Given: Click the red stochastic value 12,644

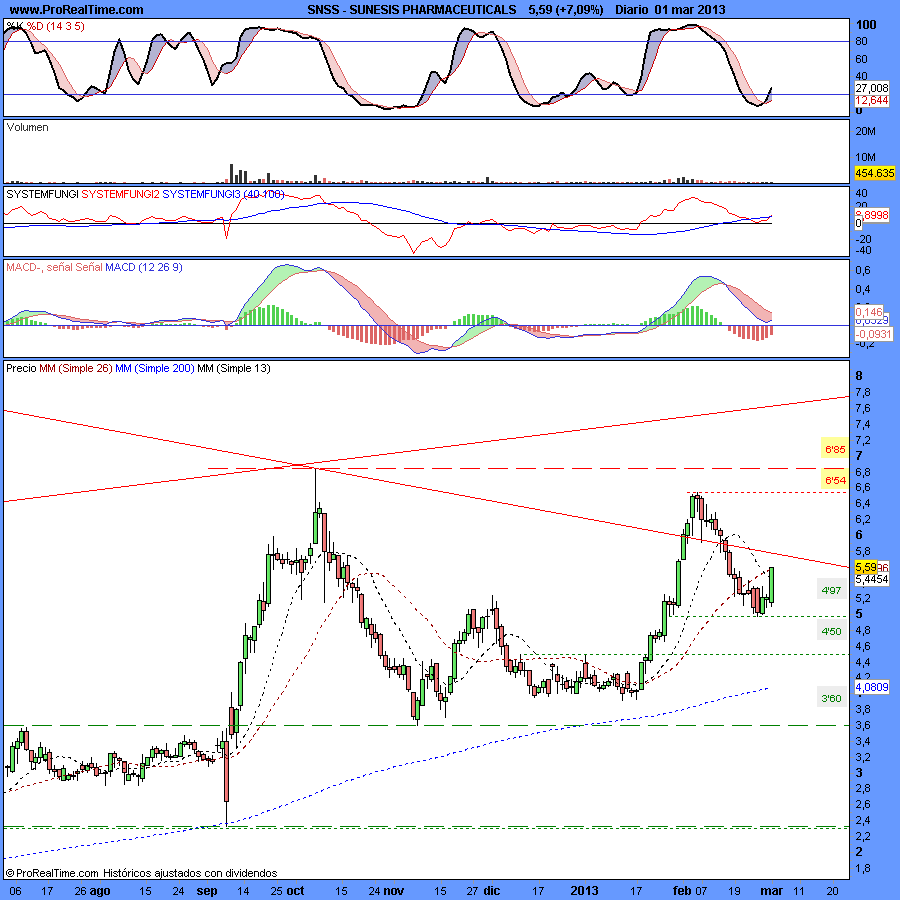Looking at the screenshot, I should [871, 100].
